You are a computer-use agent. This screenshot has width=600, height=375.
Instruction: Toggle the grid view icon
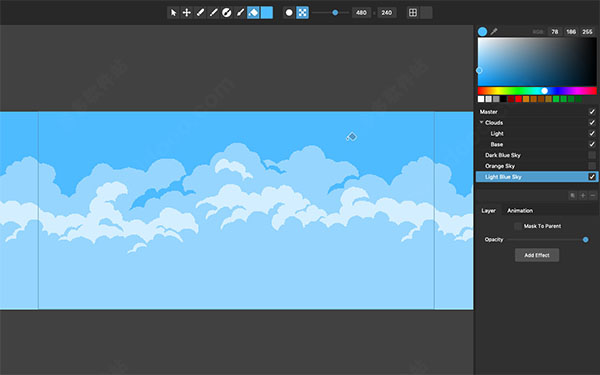(x=413, y=13)
